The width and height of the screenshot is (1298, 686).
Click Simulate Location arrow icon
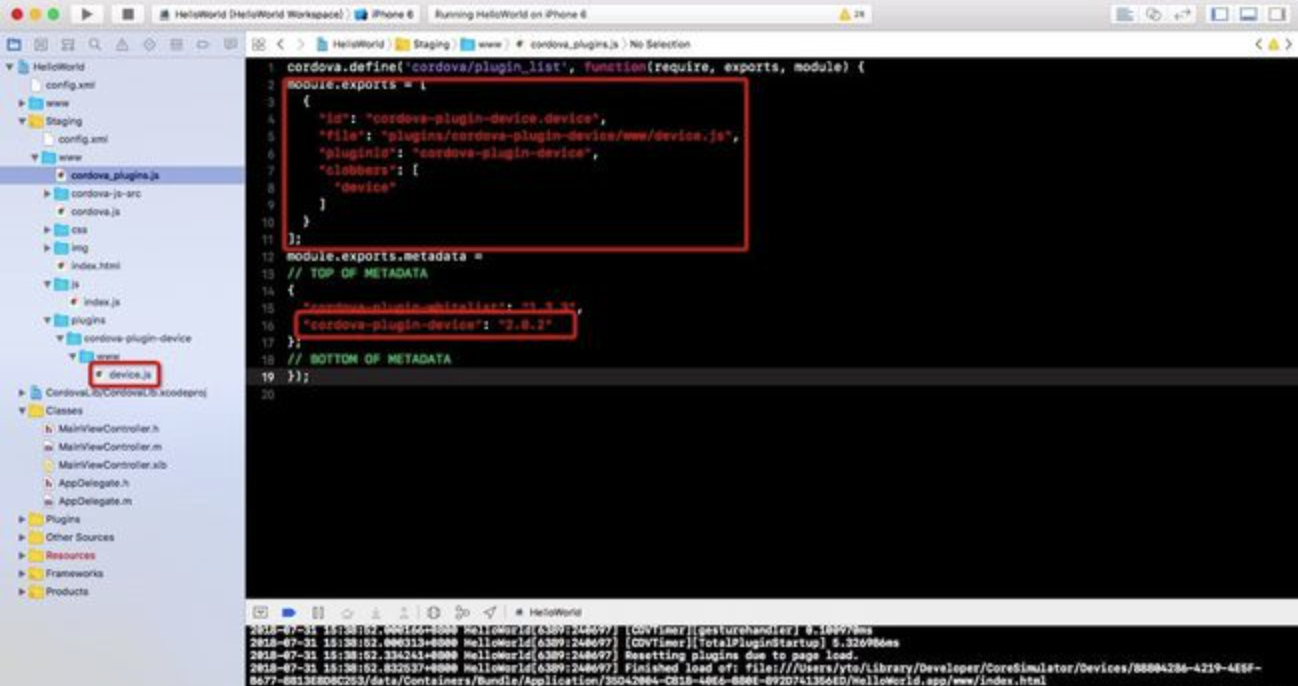[490, 612]
